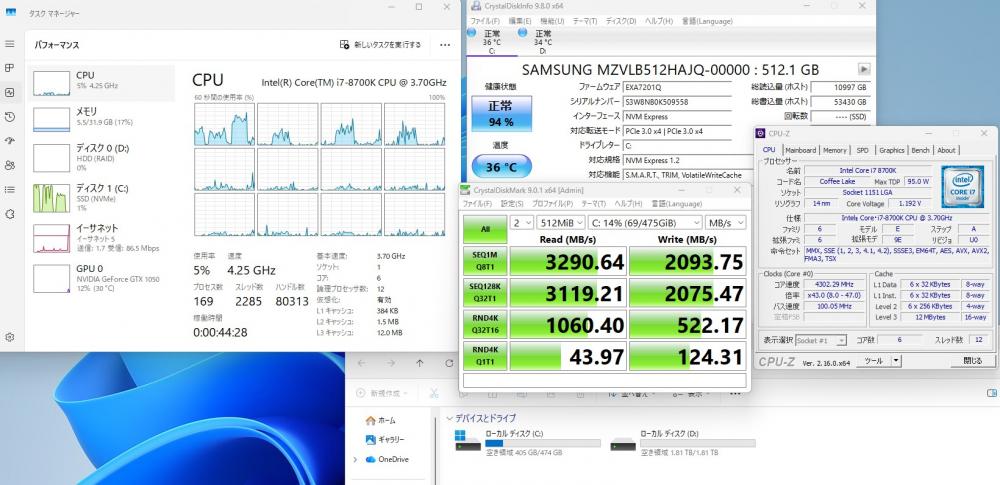Click next disk arrow in CrystalDiskInfo
Viewport: 1000px width, 485px height.
(x=864, y=69)
